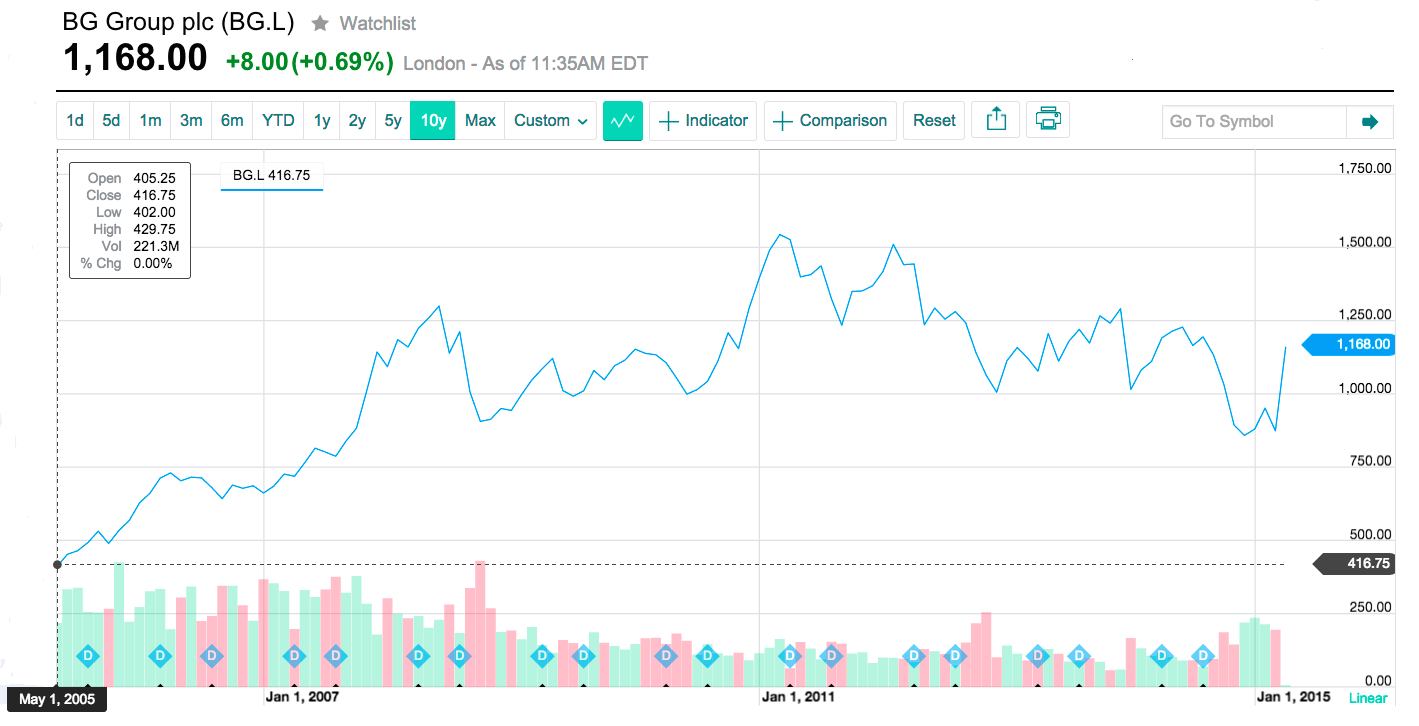The height and width of the screenshot is (726, 1419).
Task: Open the Custom date range dropdown
Action: (x=551, y=121)
